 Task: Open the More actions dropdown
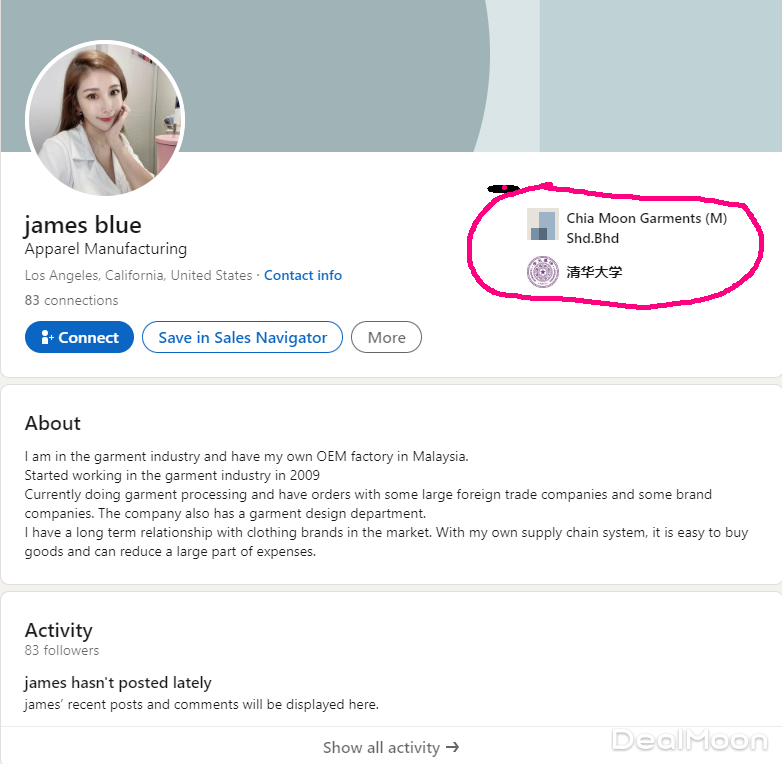click(x=386, y=338)
